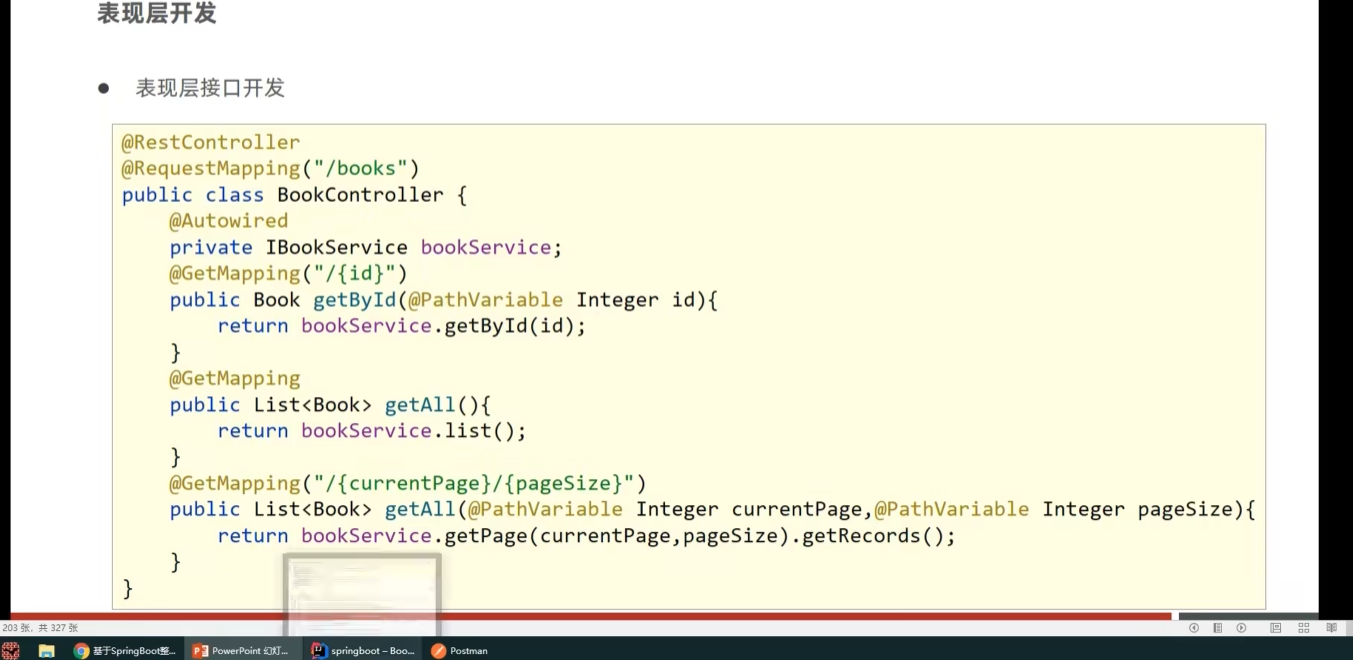This screenshot has width=1353, height=660.
Task: Open the Windows Start button in taskbar
Action: 11,651
